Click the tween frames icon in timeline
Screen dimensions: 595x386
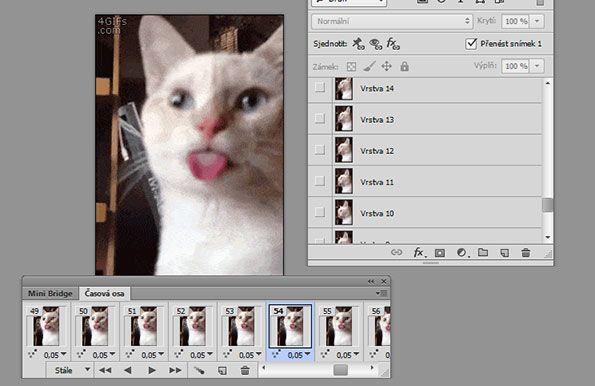199,370
